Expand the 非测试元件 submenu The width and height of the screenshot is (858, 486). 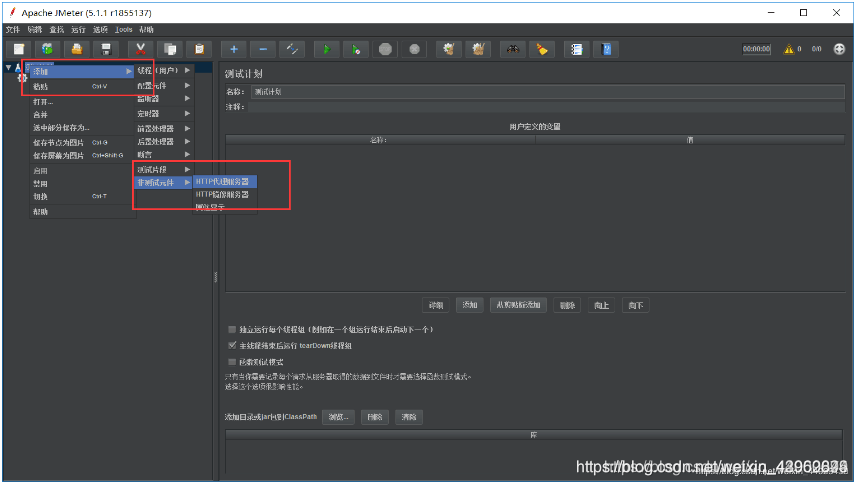(164, 183)
